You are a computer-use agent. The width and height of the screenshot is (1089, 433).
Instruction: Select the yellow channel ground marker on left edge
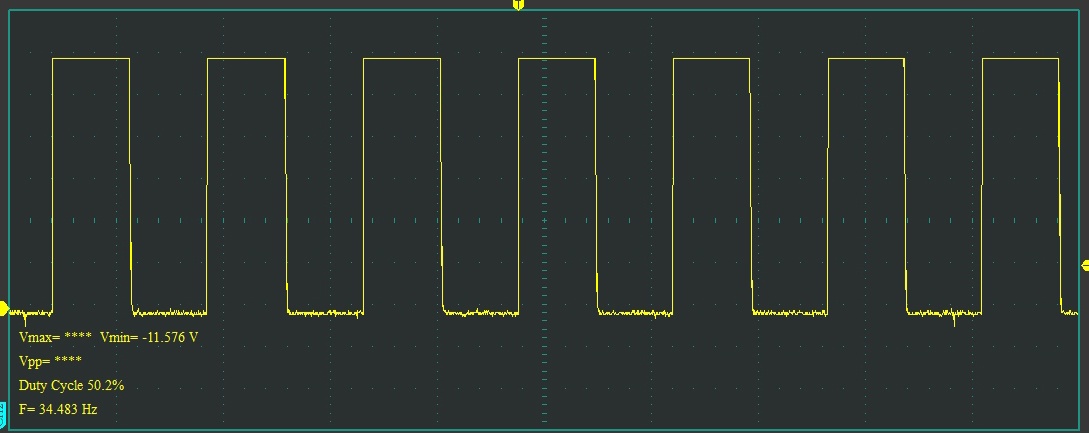(3, 309)
